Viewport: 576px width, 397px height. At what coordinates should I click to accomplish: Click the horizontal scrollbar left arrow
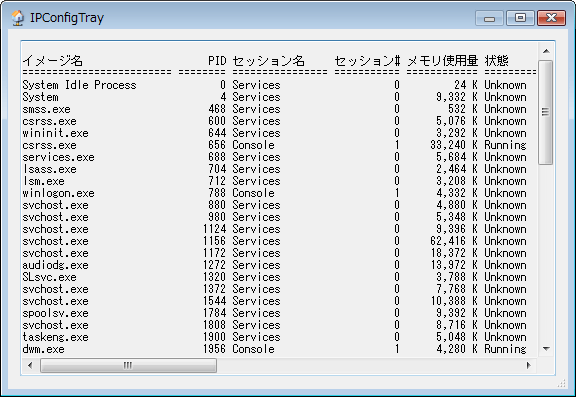pyautogui.click(x=30, y=365)
